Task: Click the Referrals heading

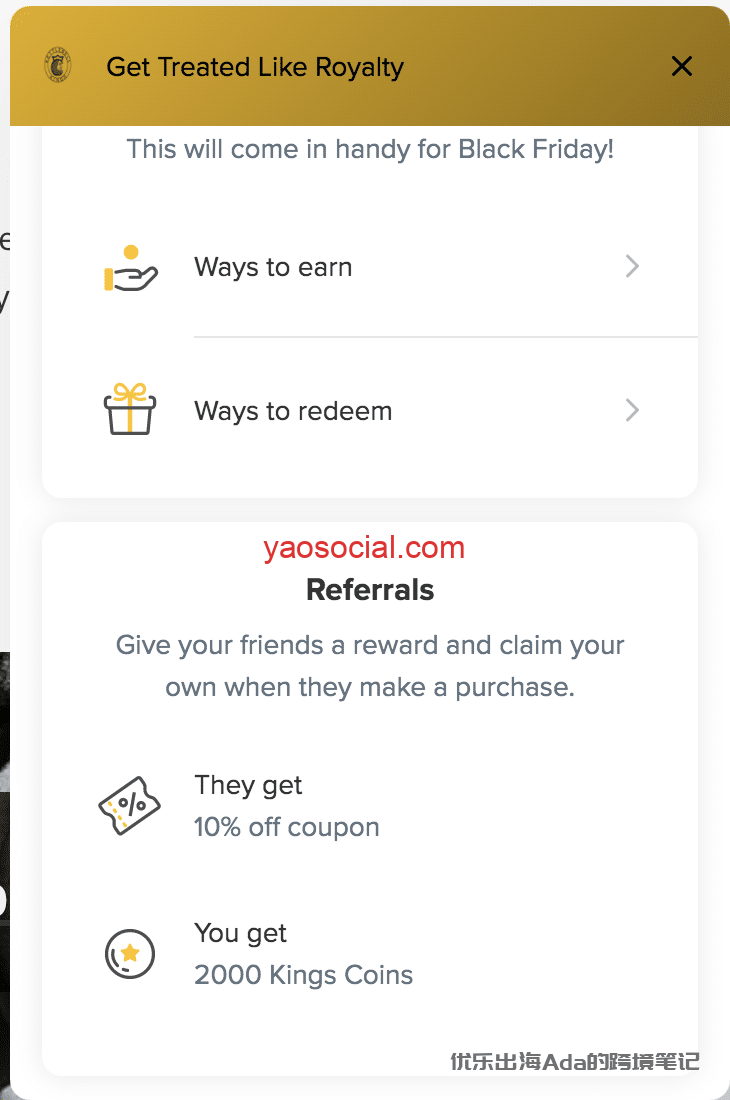Action: coord(370,590)
